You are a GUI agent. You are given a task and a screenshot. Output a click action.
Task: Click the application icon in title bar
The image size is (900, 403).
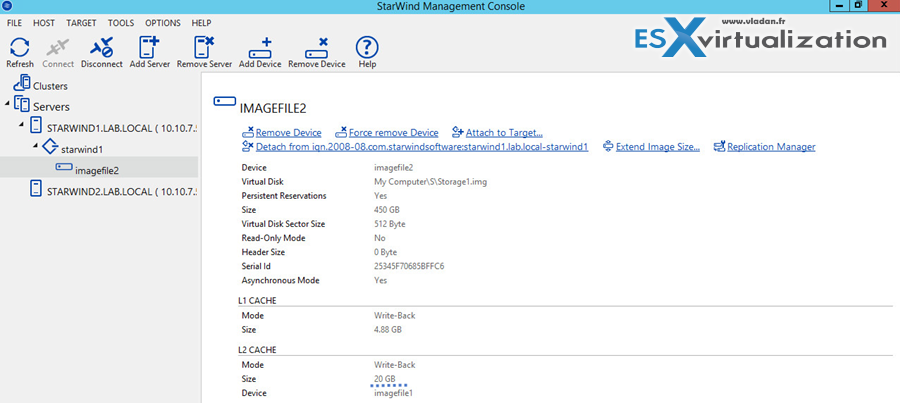click(x=7, y=6)
